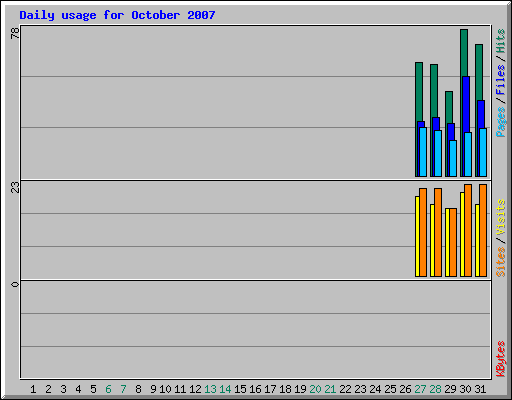The height and width of the screenshot is (400, 512).
Task: Click green day "21" on the x-axis
Action: coord(330,389)
